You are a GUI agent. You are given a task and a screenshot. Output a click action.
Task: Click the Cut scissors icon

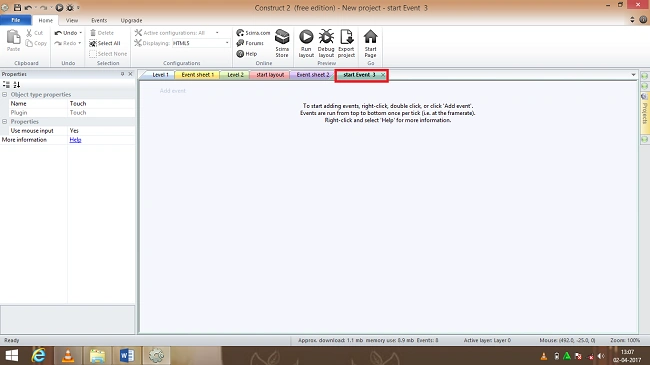pyautogui.click(x=29, y=32)
